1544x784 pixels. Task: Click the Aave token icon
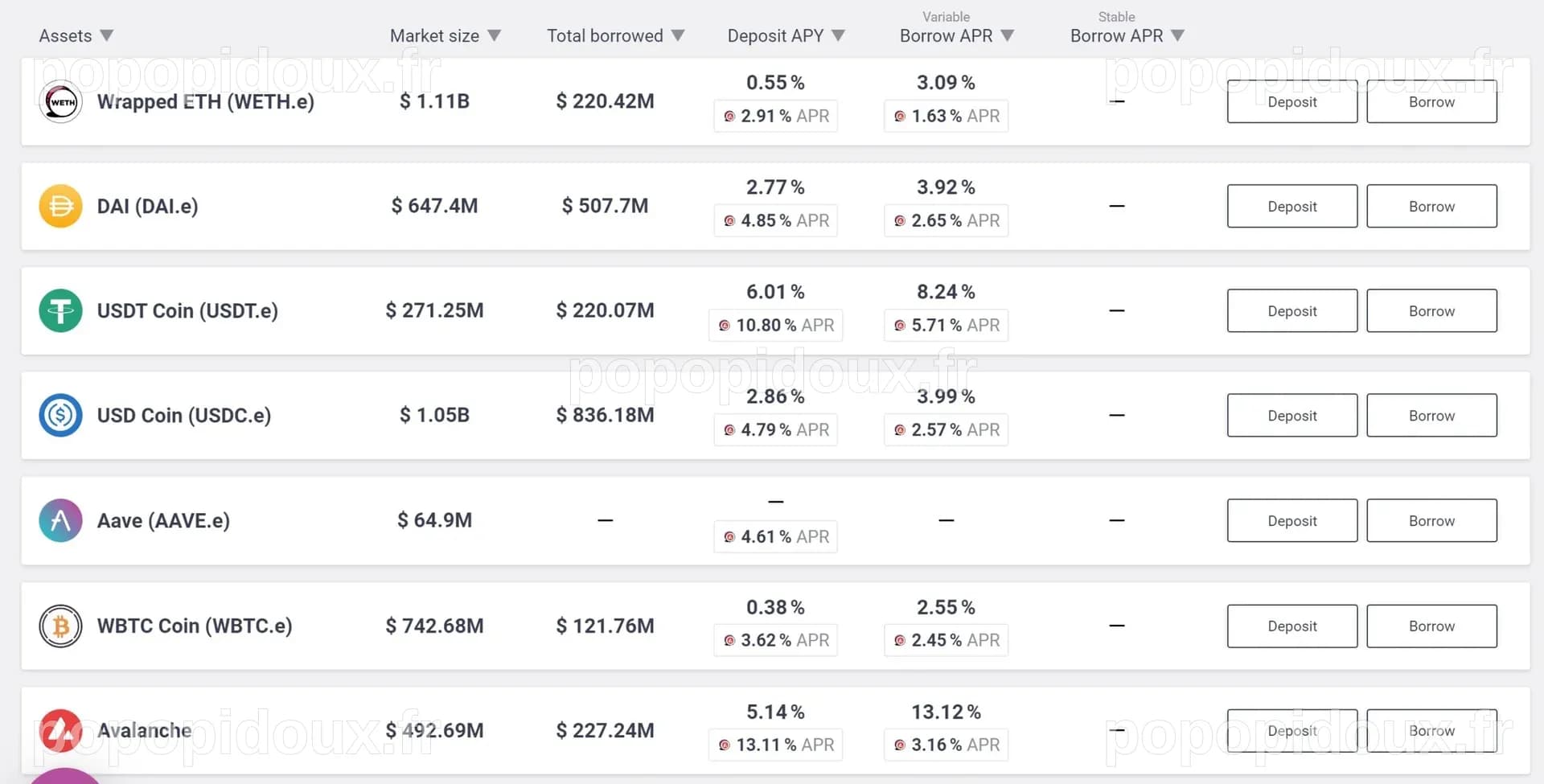[60, 520]
